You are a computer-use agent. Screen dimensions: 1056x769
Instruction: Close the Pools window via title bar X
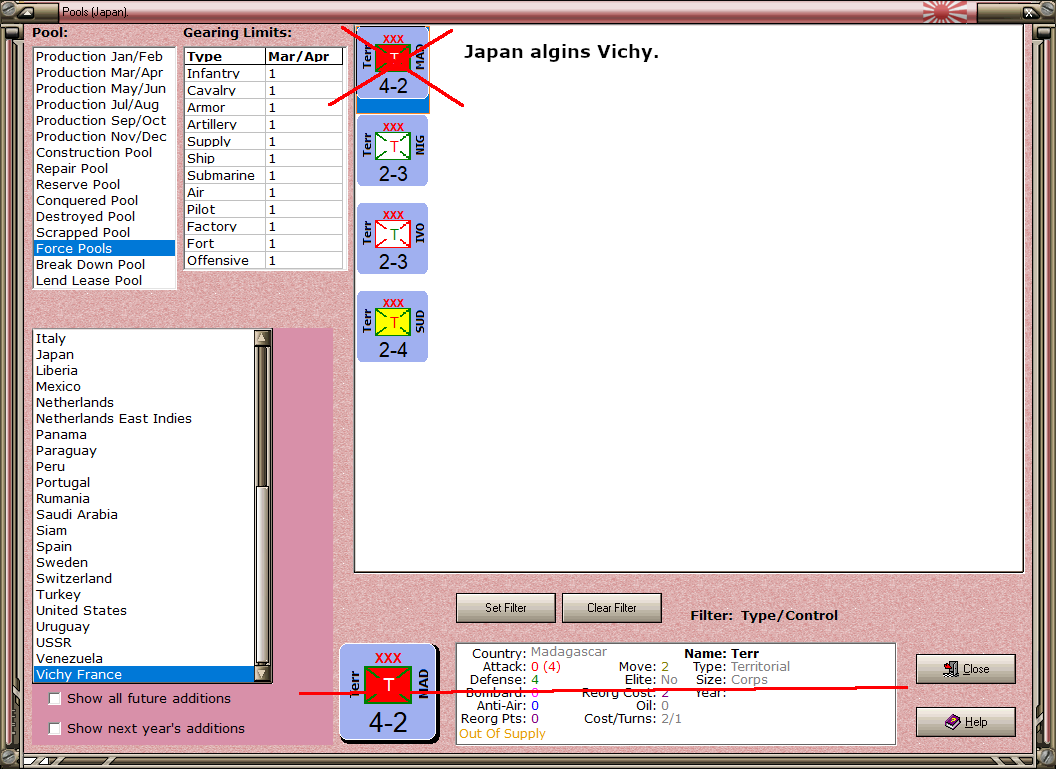coord(1030,12)
